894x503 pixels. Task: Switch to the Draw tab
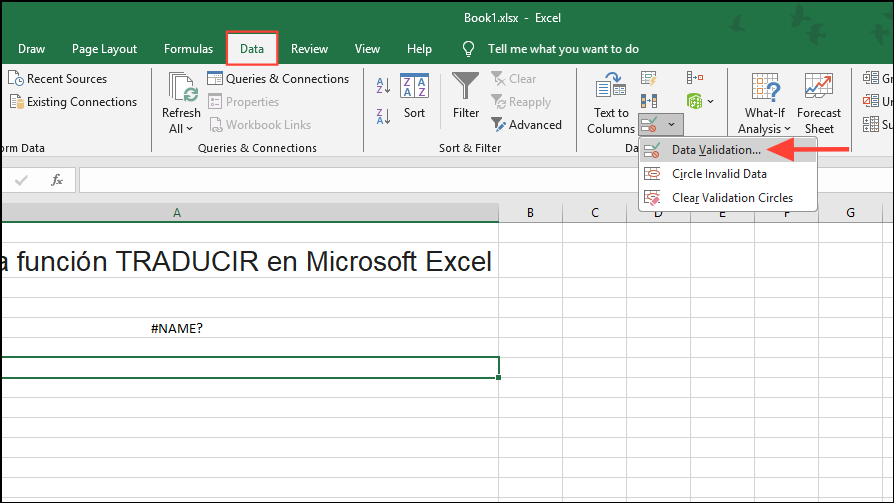(31, 49)
